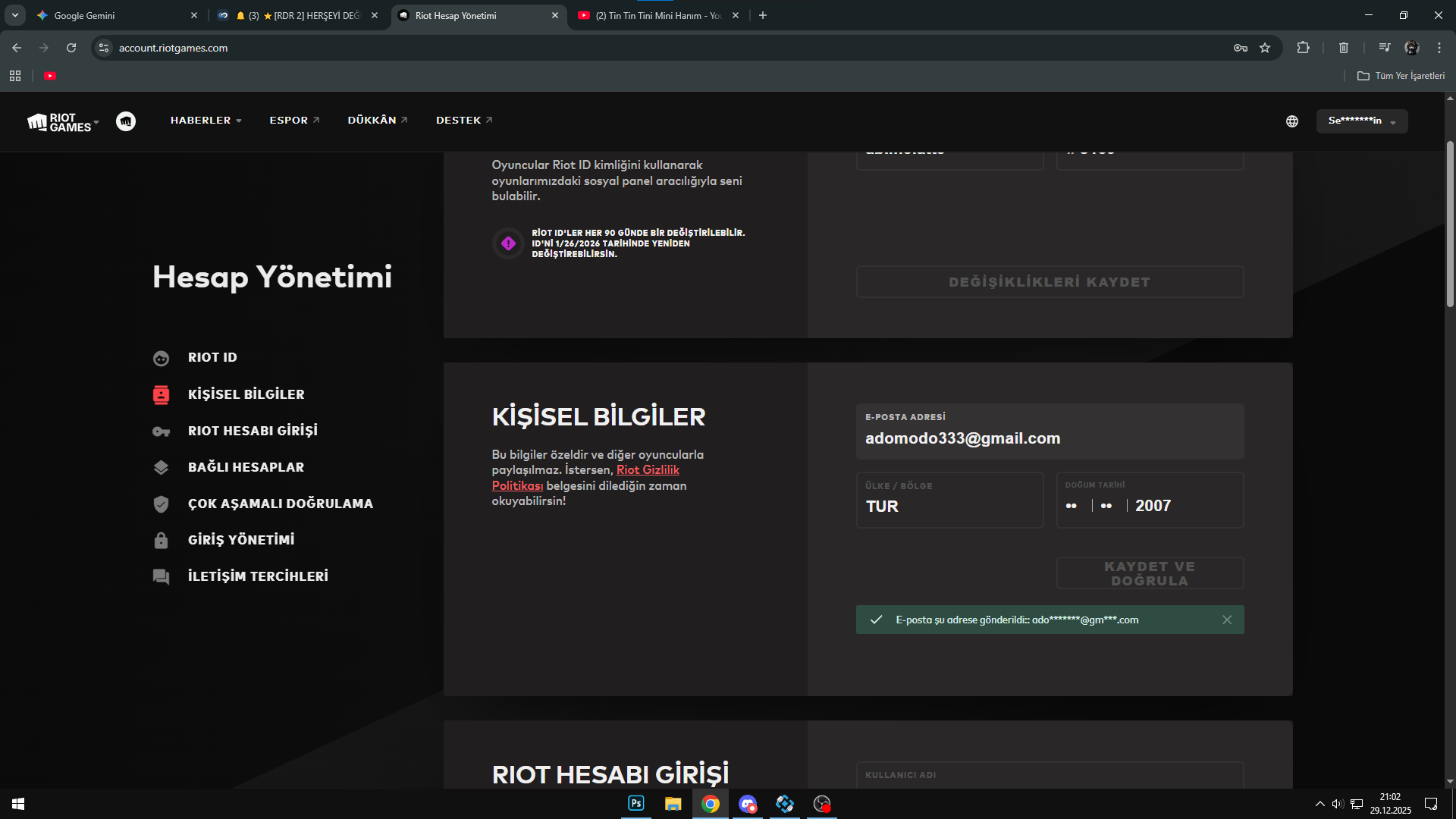Click the Chrome profile avatar
Viewport: 1456px width, 819px height.
pos(1412,48)
